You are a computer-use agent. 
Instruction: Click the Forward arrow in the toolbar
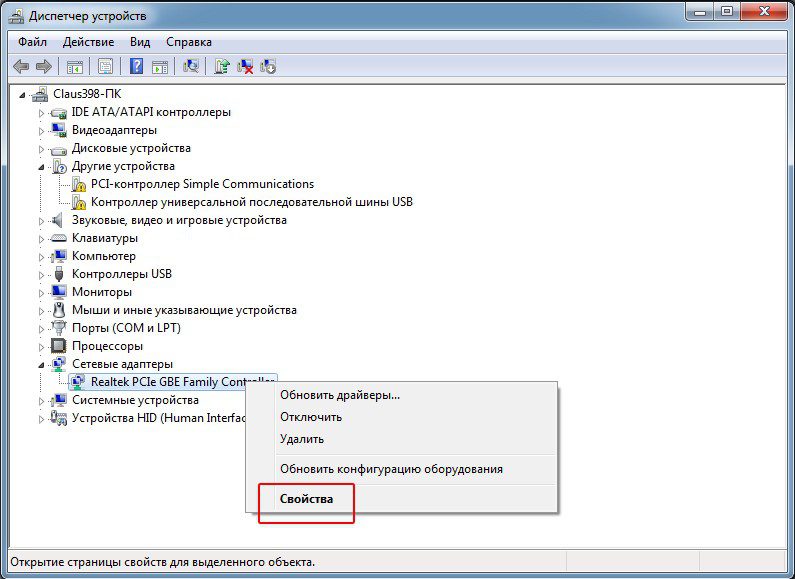coord(44,66)
